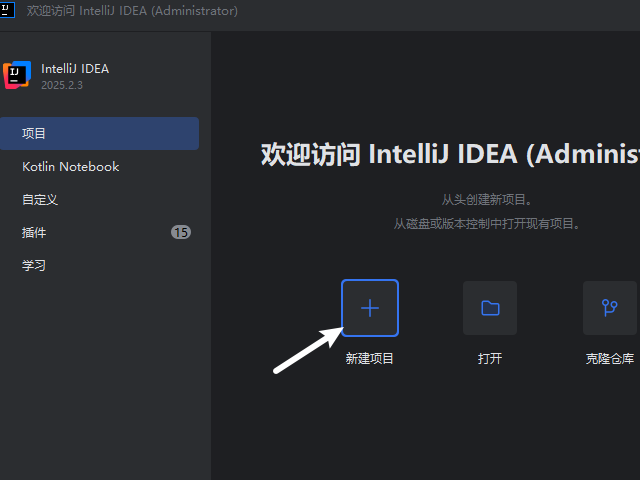Go to the 插件 tab
This screenshot has height=480, width=640.
click(x=34, y=232)
